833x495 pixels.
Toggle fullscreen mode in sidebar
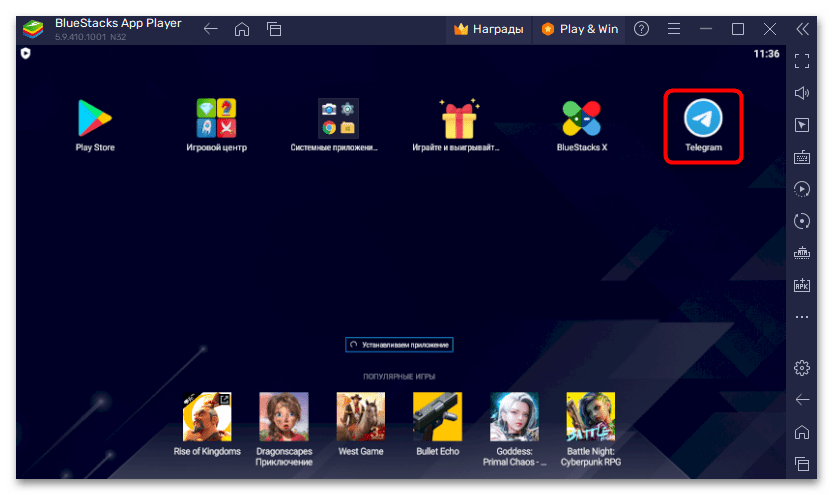[802, 61]
